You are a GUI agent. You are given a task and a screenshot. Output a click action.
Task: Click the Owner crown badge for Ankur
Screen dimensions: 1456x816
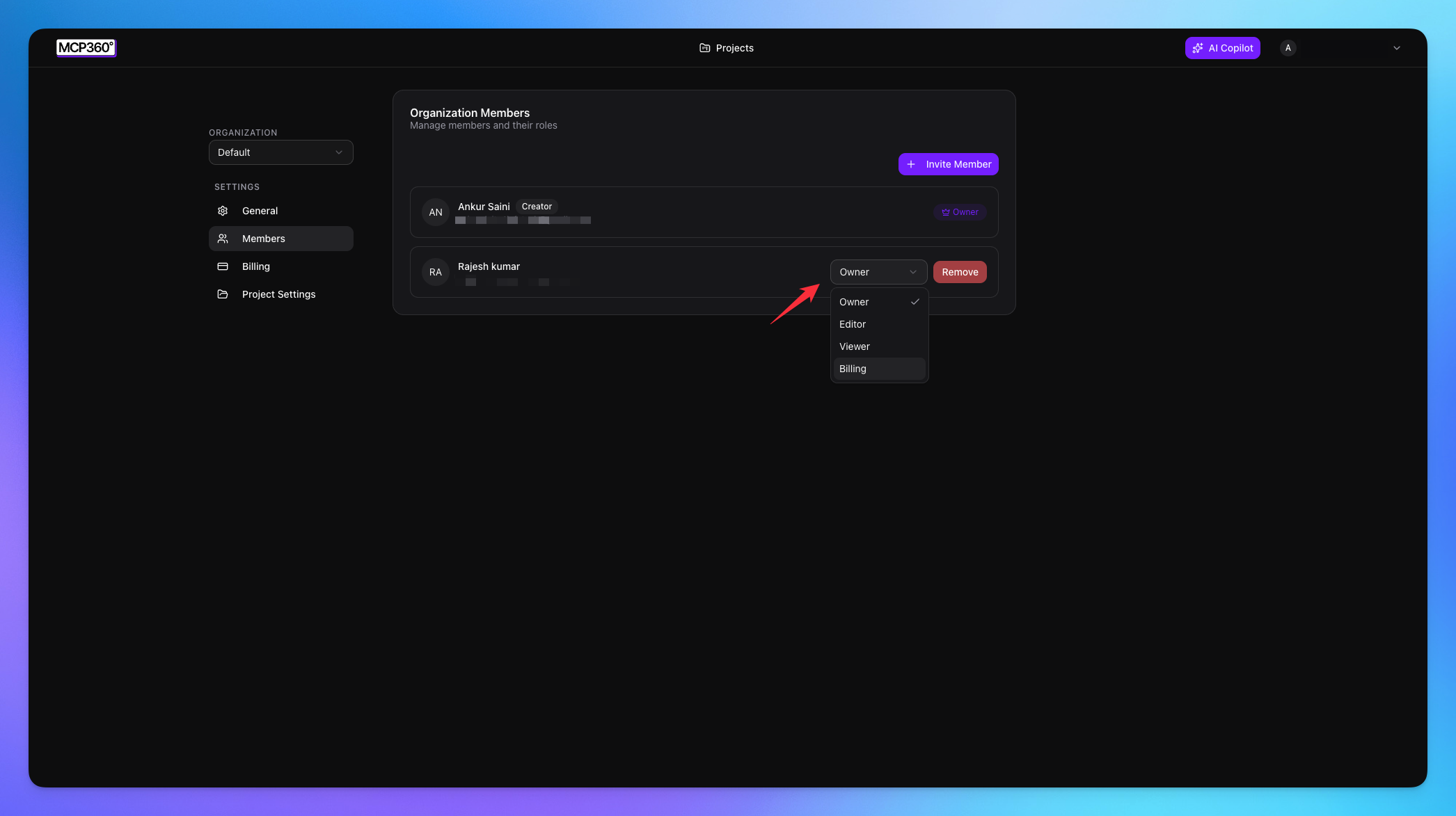[x=959, y=212]
